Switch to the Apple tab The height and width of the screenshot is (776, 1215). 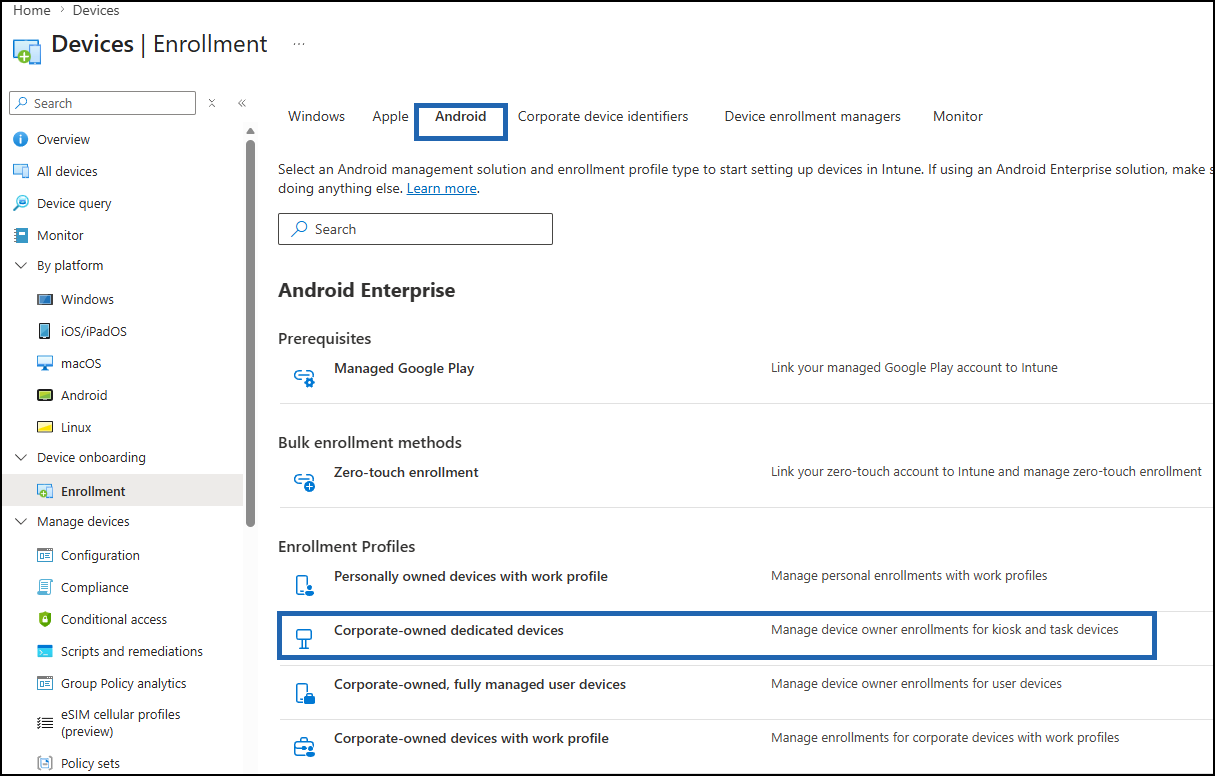pyautogui.click(x=390, y=116)
